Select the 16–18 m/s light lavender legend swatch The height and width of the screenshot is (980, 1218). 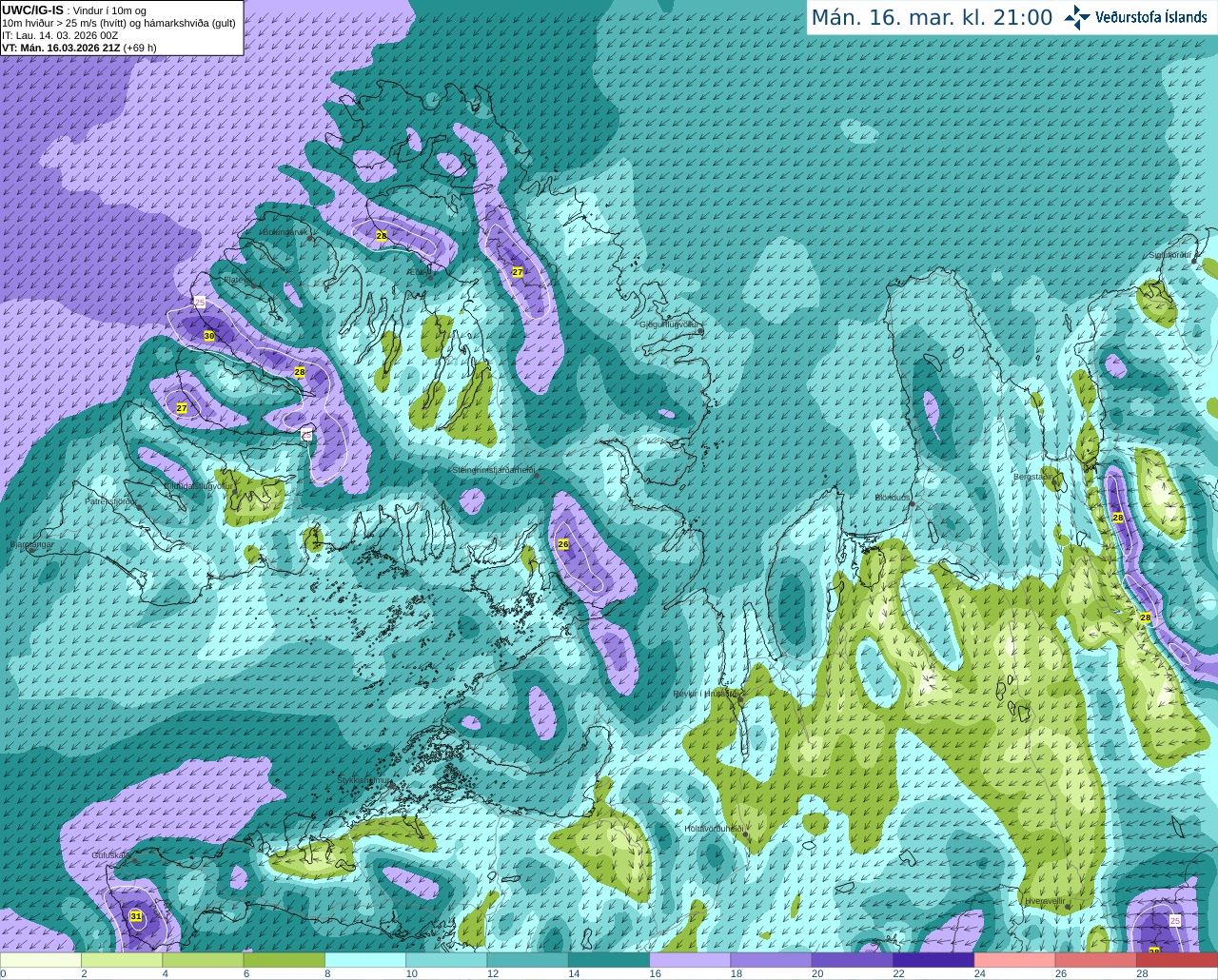(690, 960)
